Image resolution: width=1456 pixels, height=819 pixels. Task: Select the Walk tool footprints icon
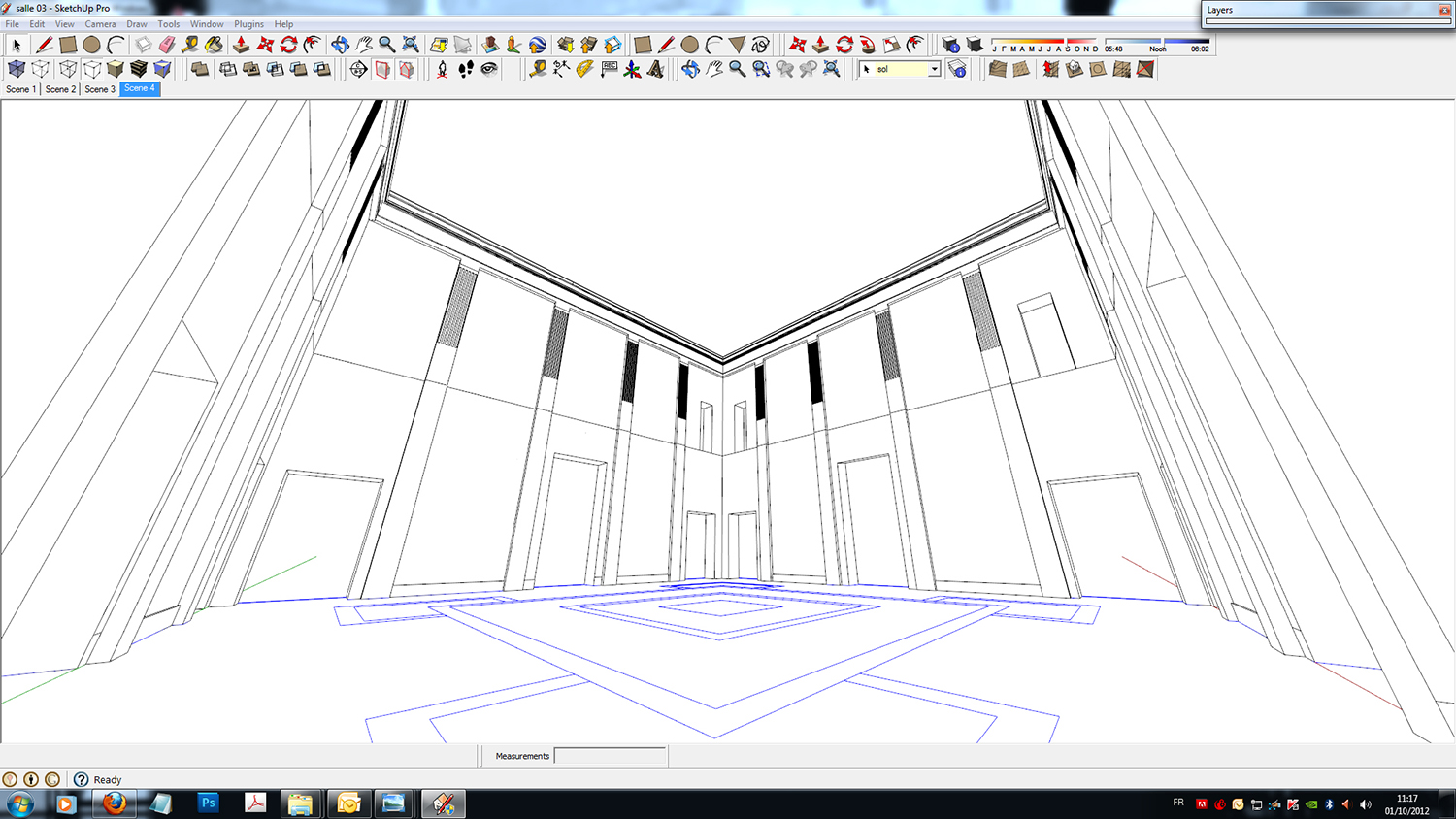pos(466,69)
